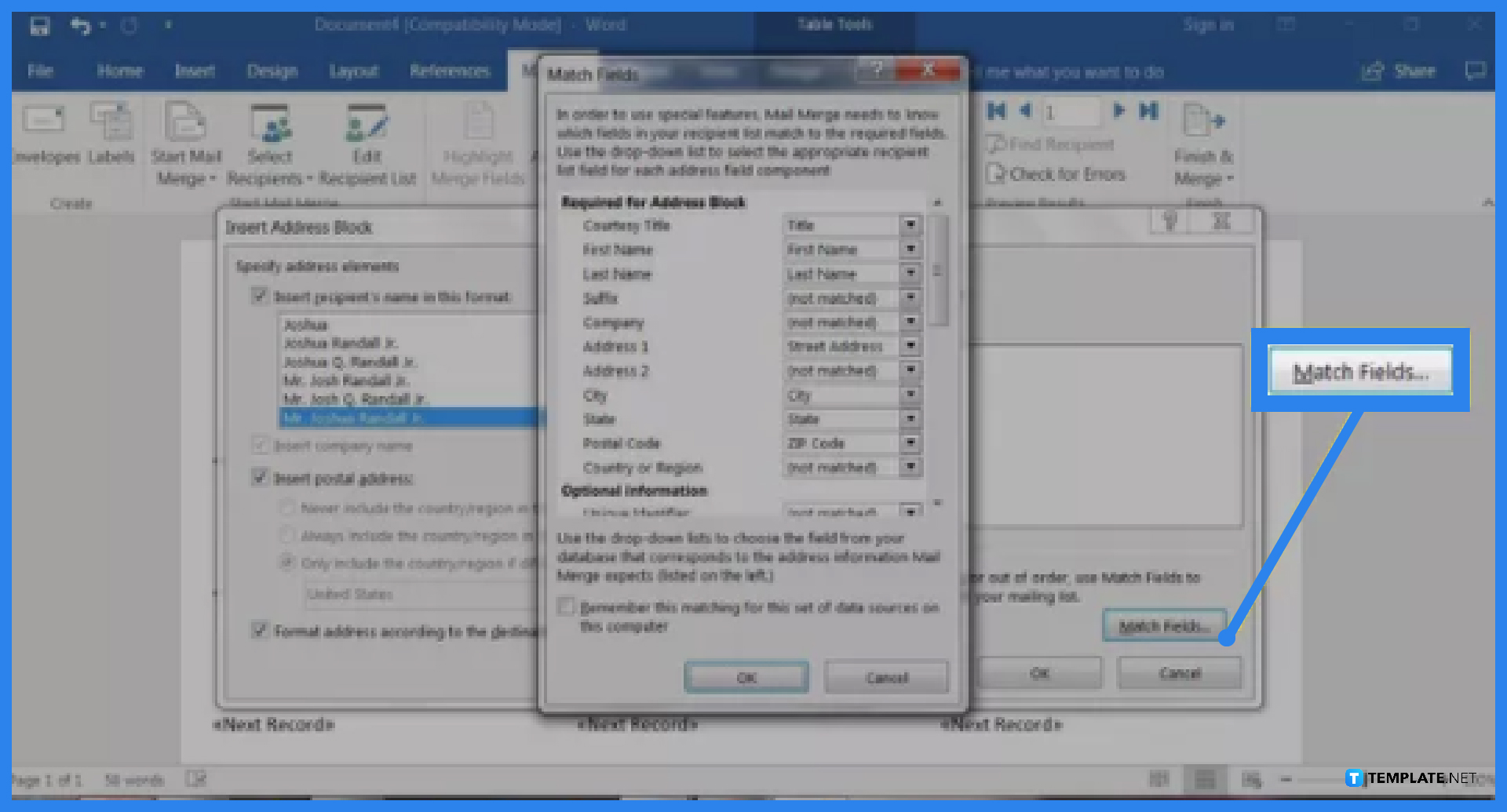
Task: Switch to the Layout tab
Action: click(x=353, y=71)
